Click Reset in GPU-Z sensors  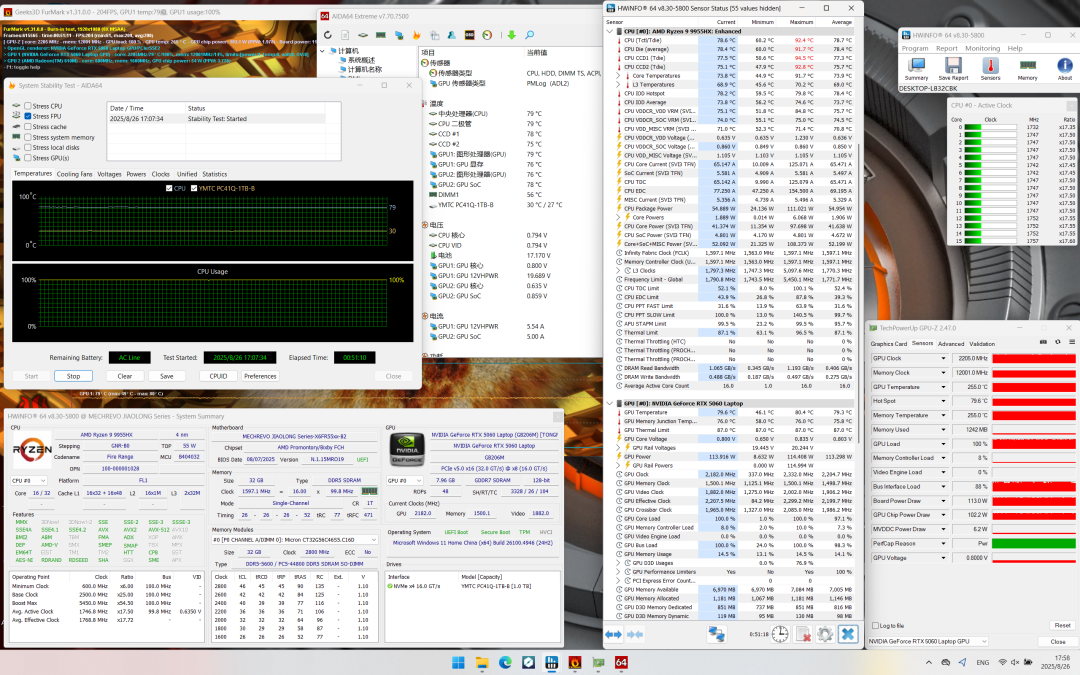coord(1062,625)
